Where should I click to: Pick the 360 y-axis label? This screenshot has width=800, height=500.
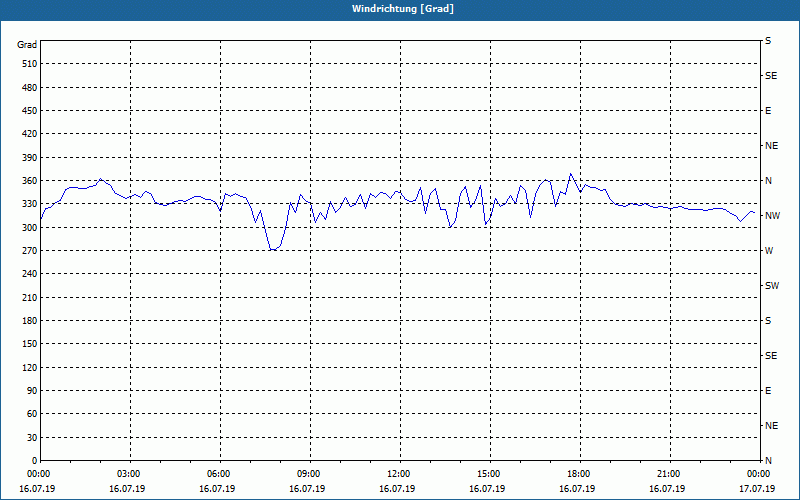point(30,181)
